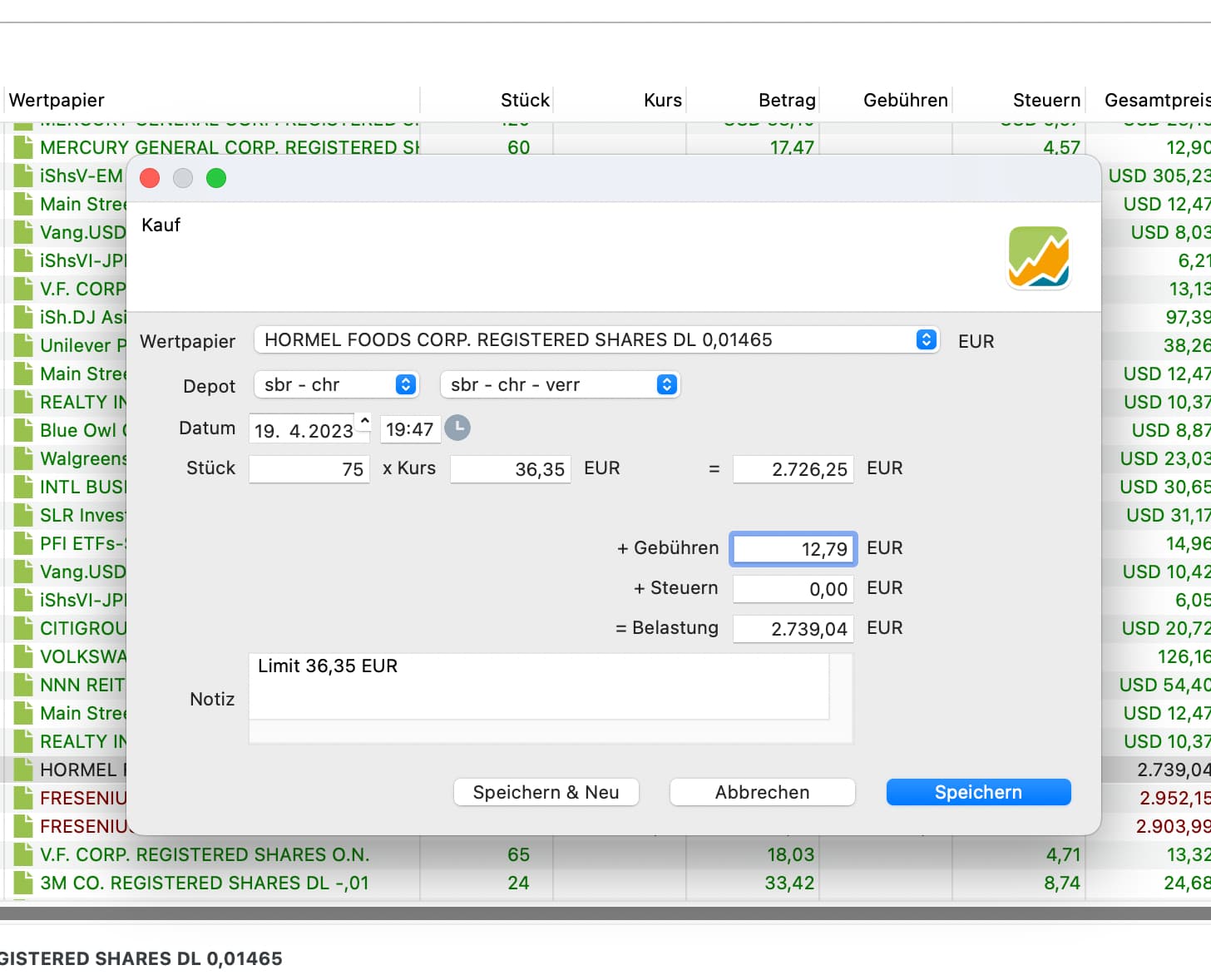The height and width of the screenshot is (980, 1211).
Task: Click the Steuern value 8,74 in the 3M row
Action: [1062, 883]
